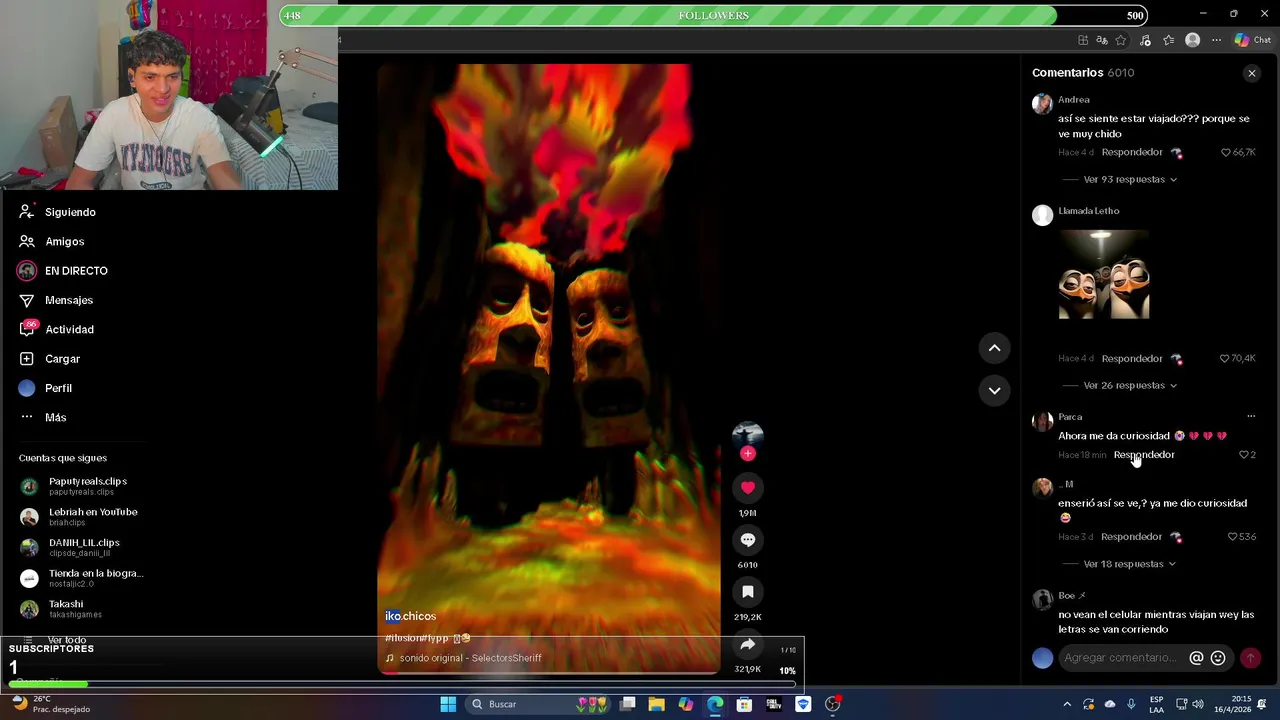Viewport: 1280px width, 720px height.
Task: Open Lebriah en YouTube account
Action: [79, 517]
